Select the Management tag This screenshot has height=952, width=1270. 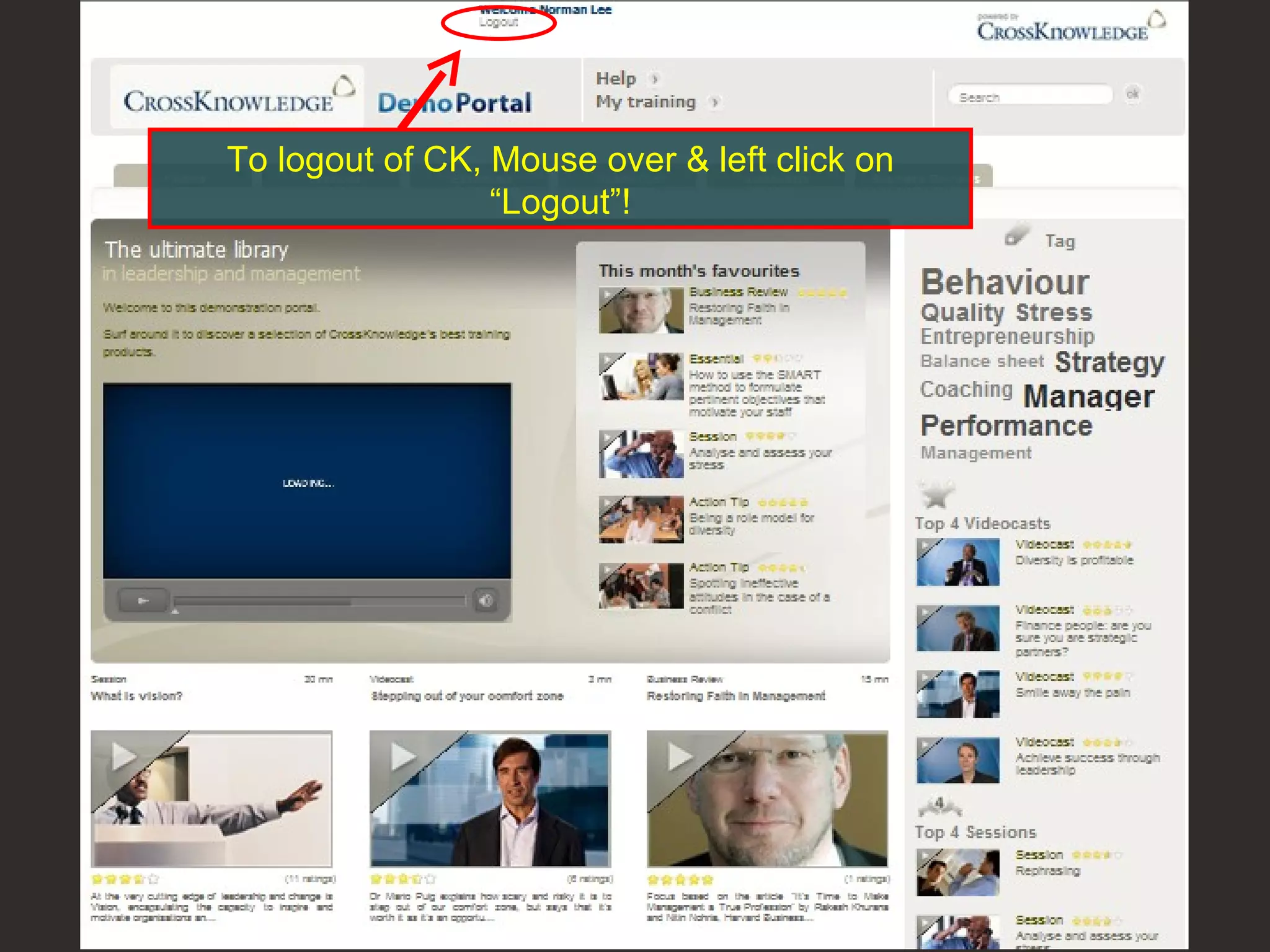[976, 453]
